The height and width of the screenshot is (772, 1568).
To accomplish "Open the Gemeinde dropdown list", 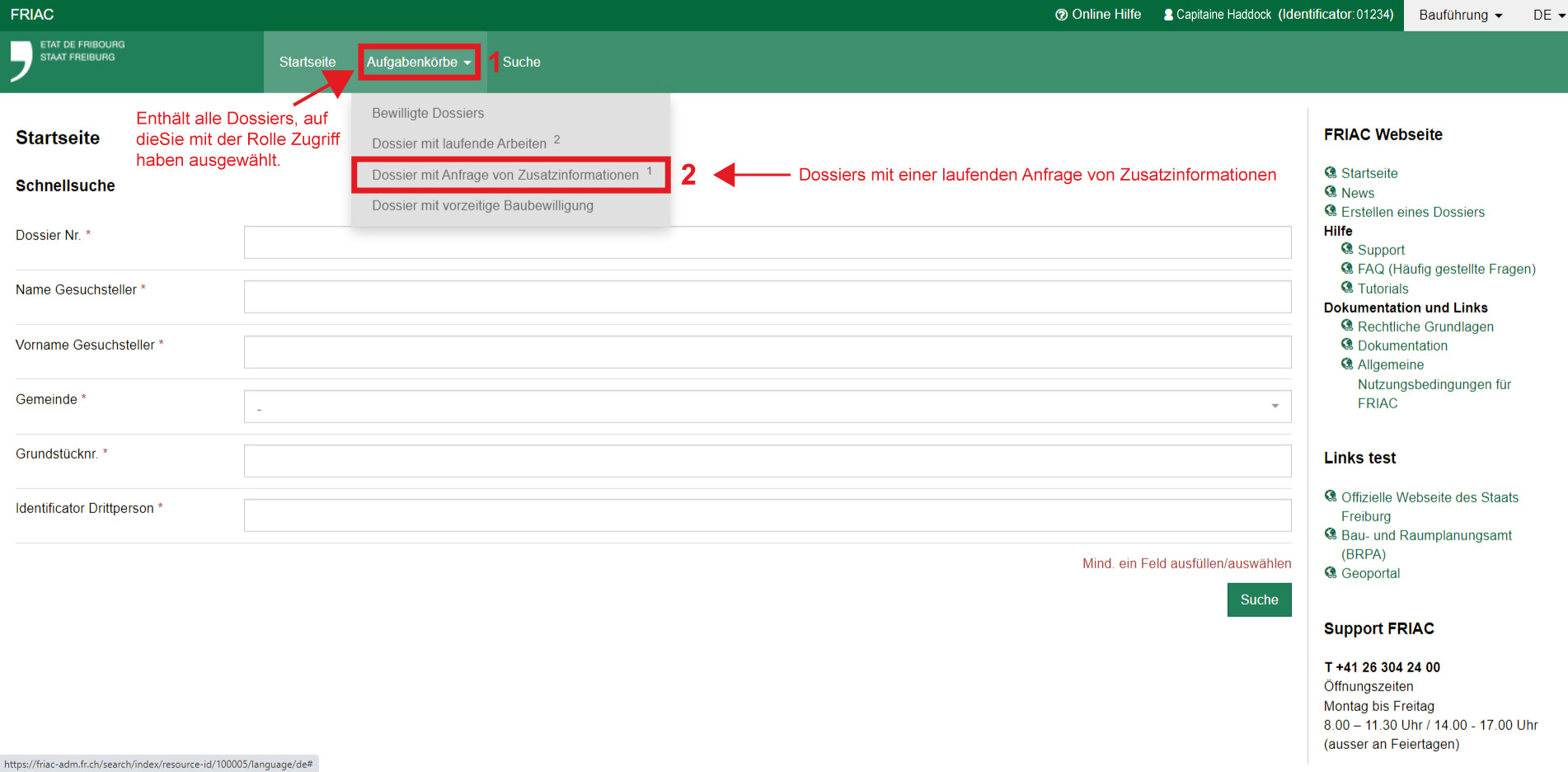I will (x=767, y=407).
